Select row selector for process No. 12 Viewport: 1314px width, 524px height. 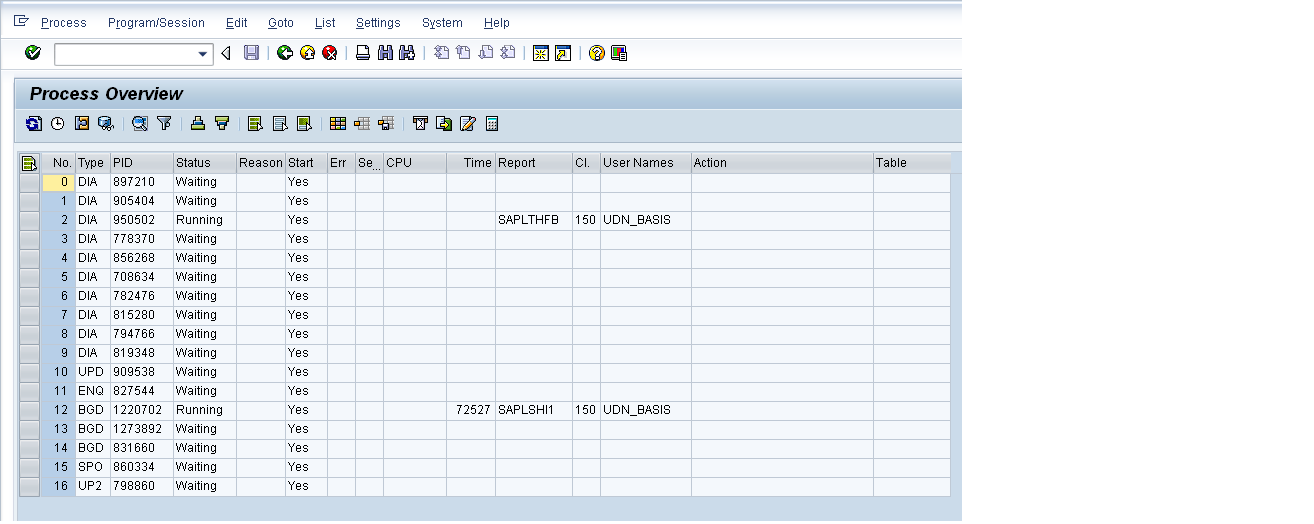tap(29, 410)
